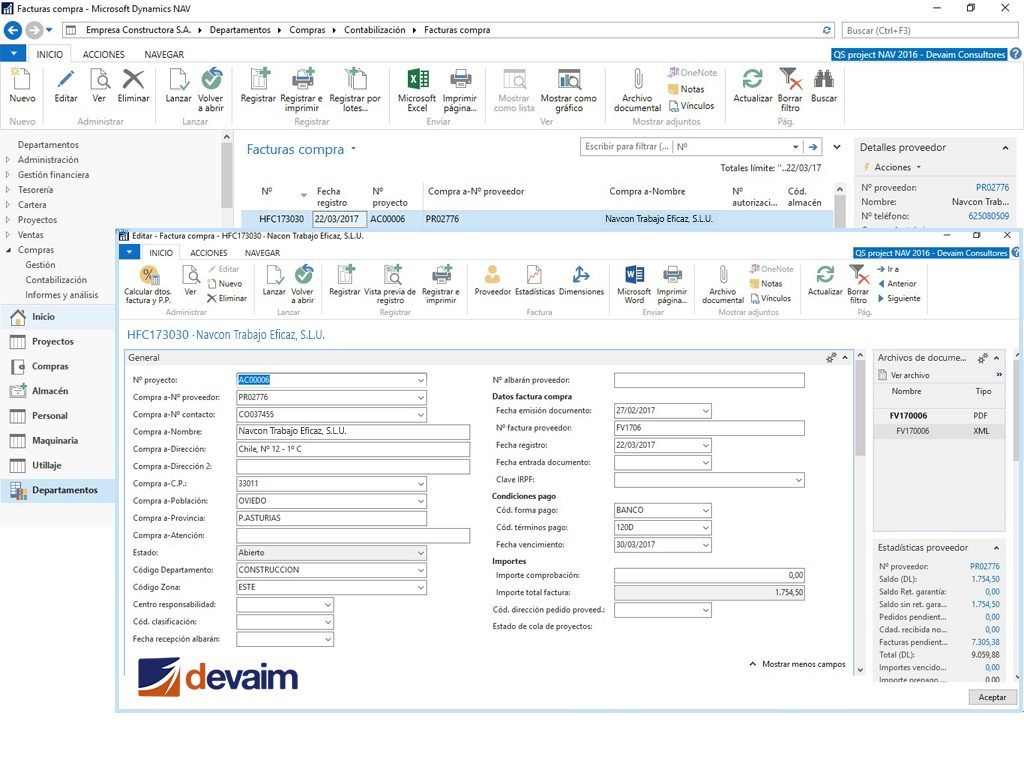The height and width of the screenshot is (768, 1024).
Task: Open Fecha vencimiento date dropdown
Action: tap(706, 545)
